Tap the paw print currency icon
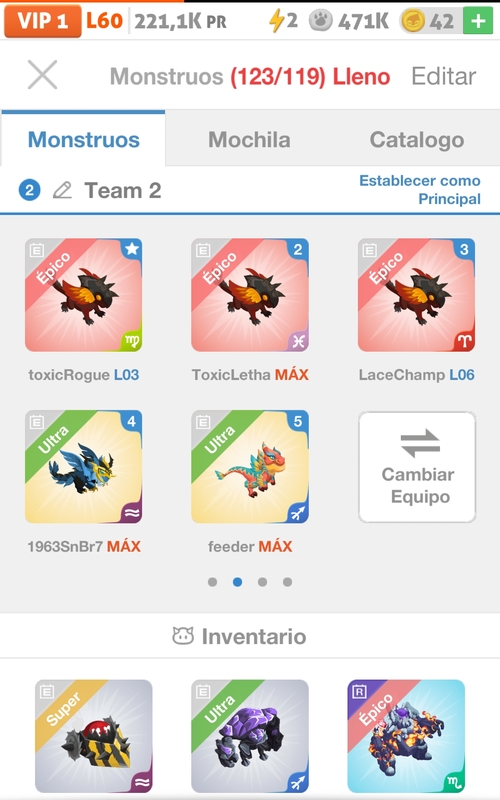This screenshot has height=800, width=500. coord(320,21)
